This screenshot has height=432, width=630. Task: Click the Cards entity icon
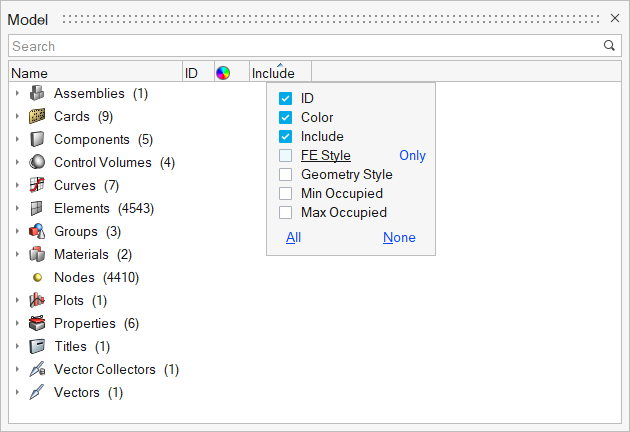[x=37, y=116]
